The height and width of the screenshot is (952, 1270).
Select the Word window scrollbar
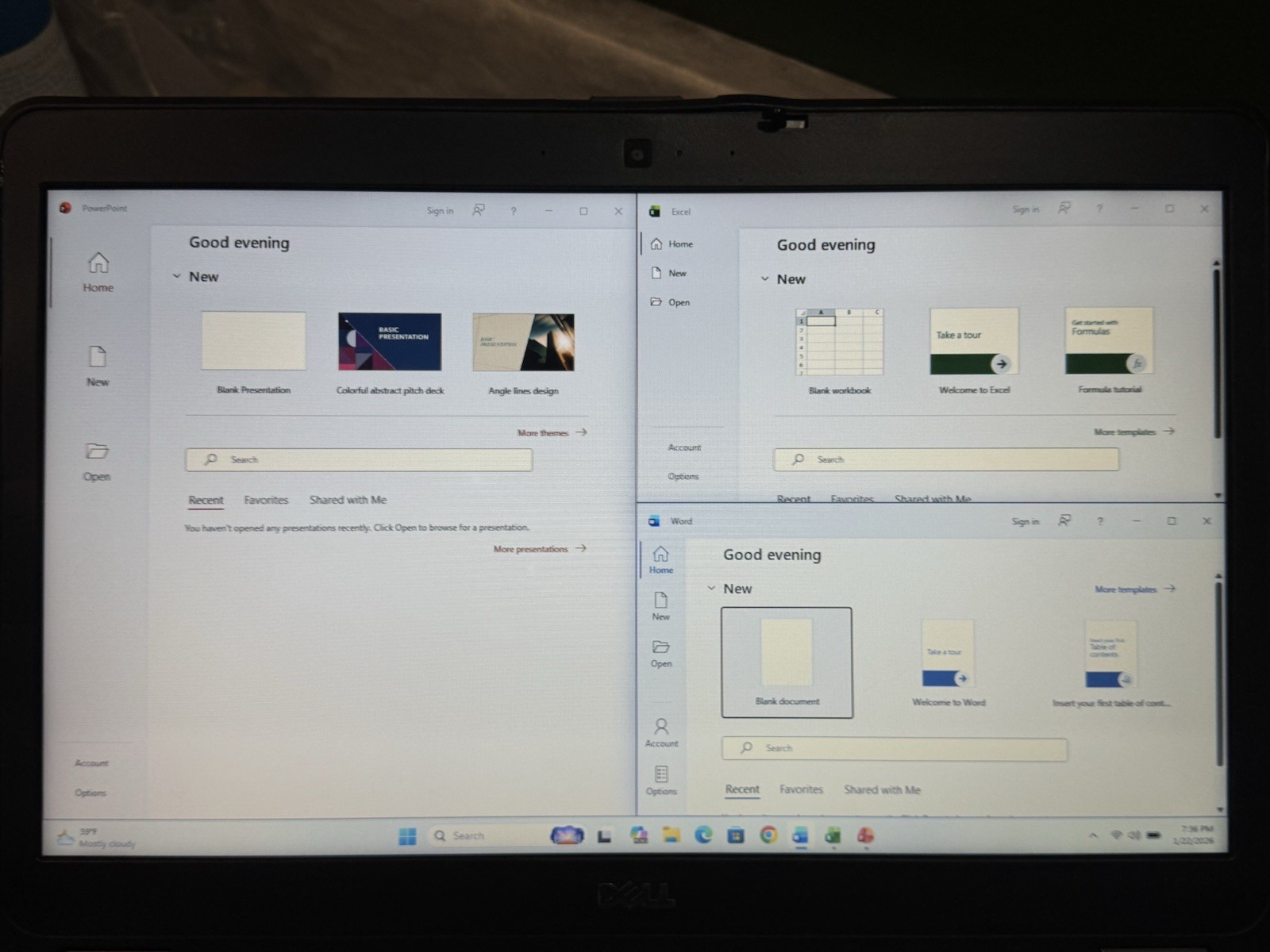(x=1218, y=673)
